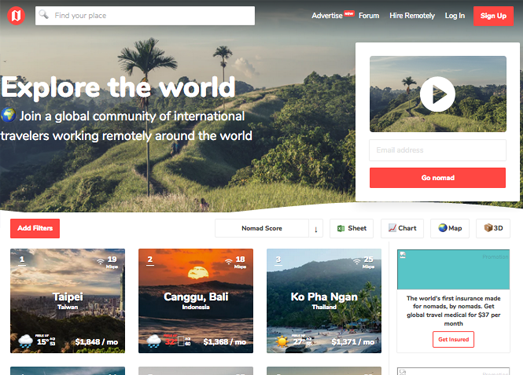
Task: Go to the Forum page
Action: [369, 16]
